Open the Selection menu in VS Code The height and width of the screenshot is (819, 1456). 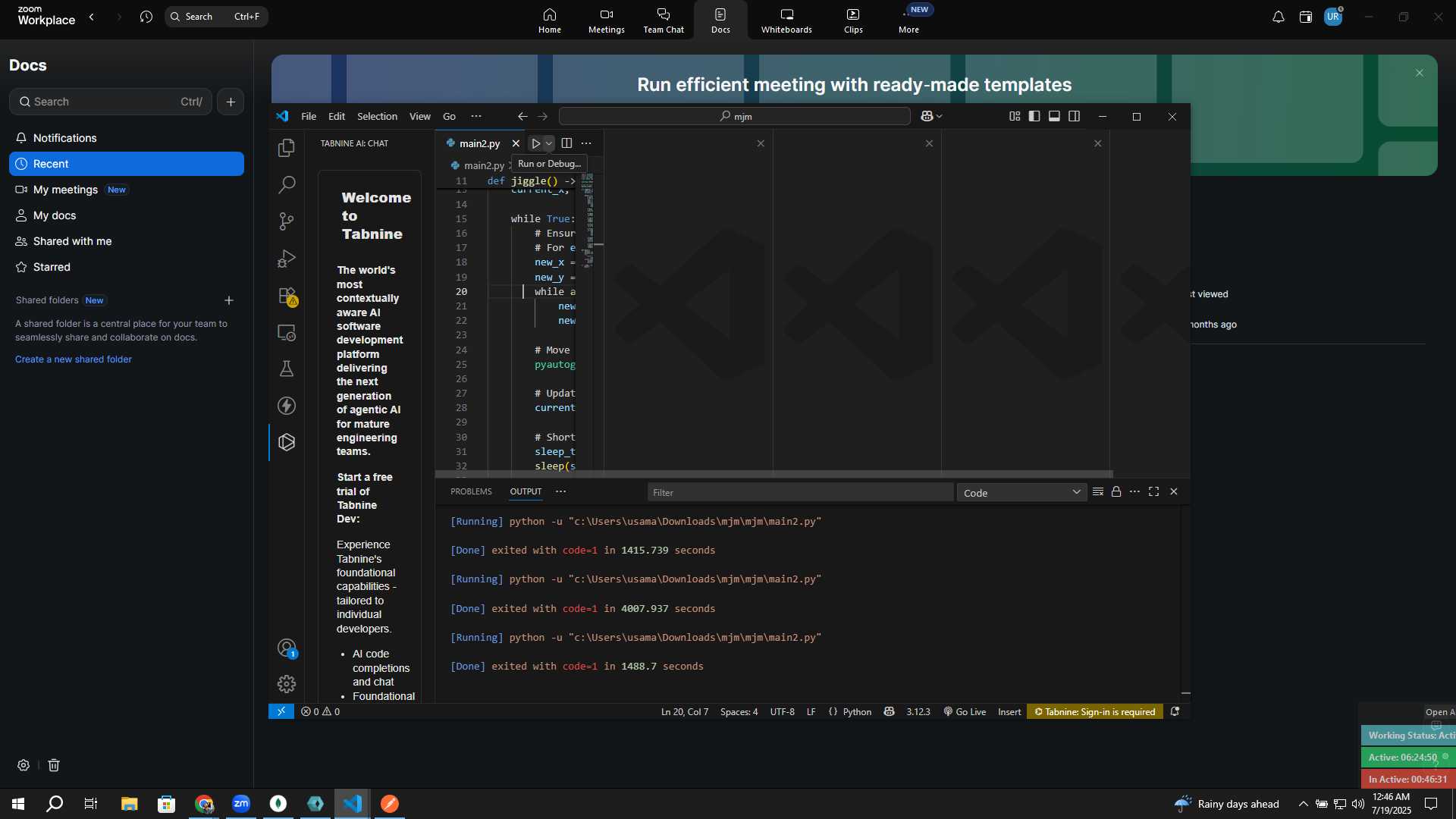377,116
